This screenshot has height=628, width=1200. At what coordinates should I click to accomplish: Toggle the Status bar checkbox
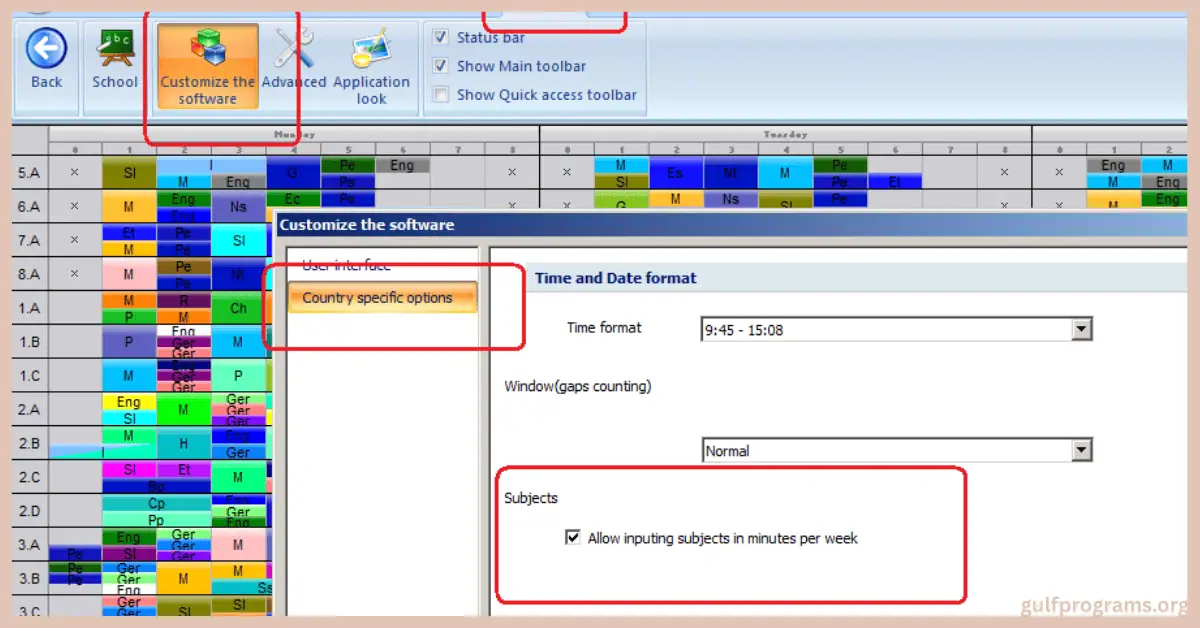[x=440, y=37]
